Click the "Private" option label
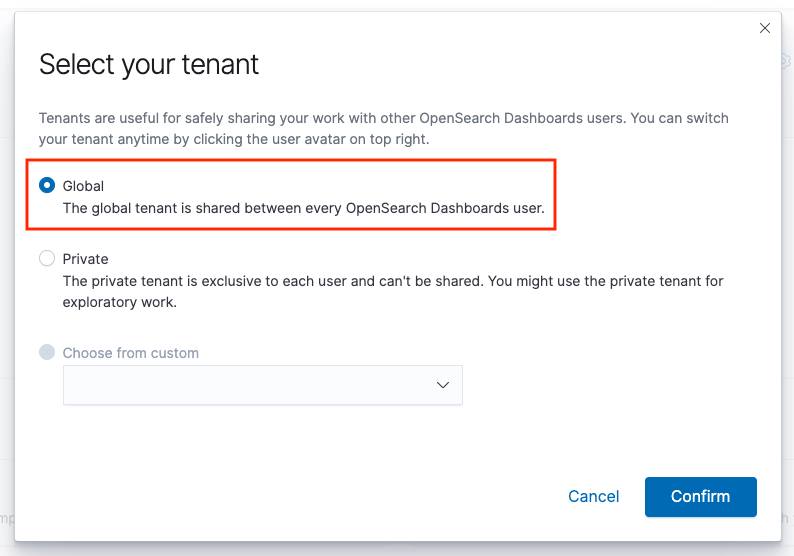This screenshot has height=556, width=794. pos(85,259)
